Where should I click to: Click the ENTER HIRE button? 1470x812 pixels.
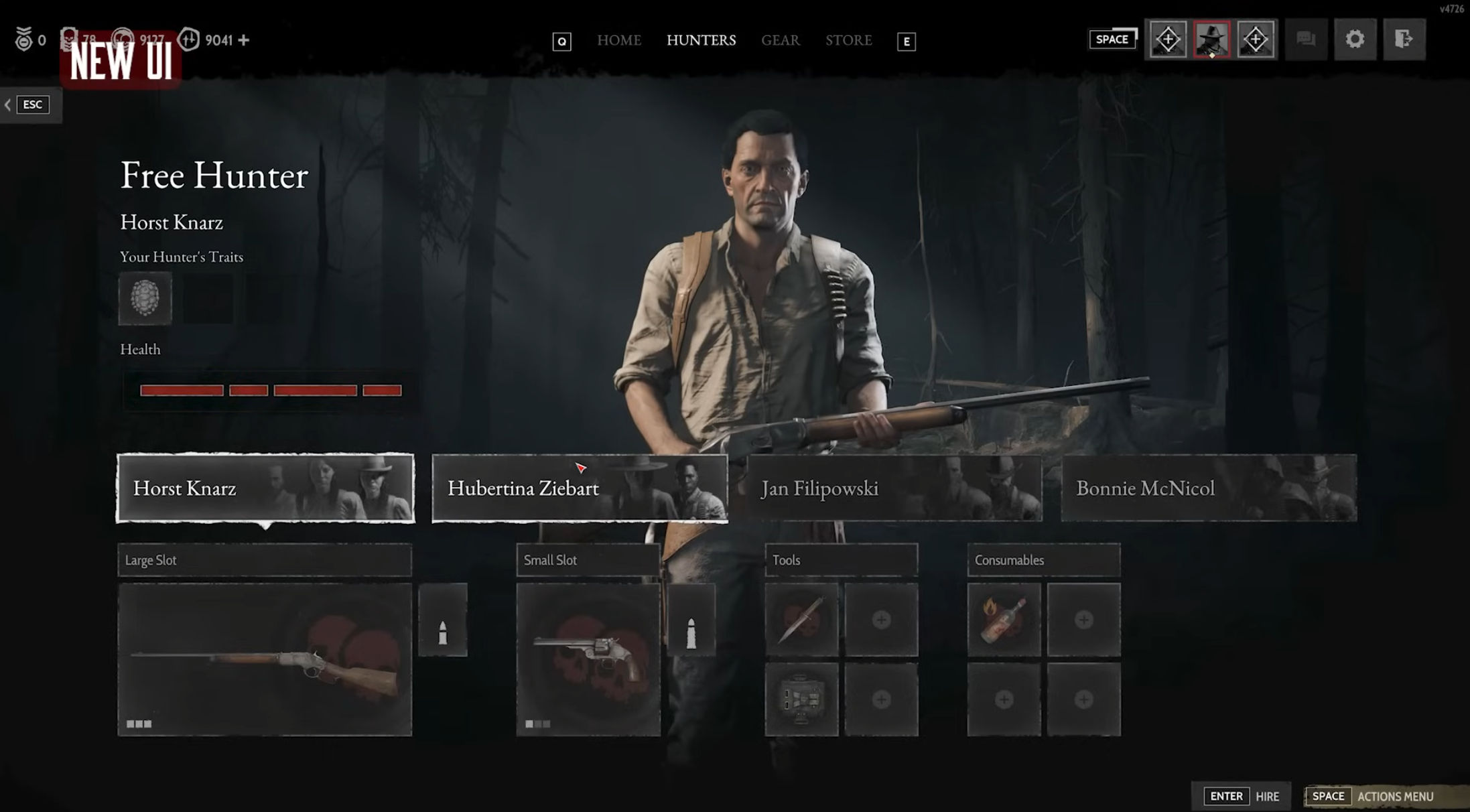[x=1241, y=796]
